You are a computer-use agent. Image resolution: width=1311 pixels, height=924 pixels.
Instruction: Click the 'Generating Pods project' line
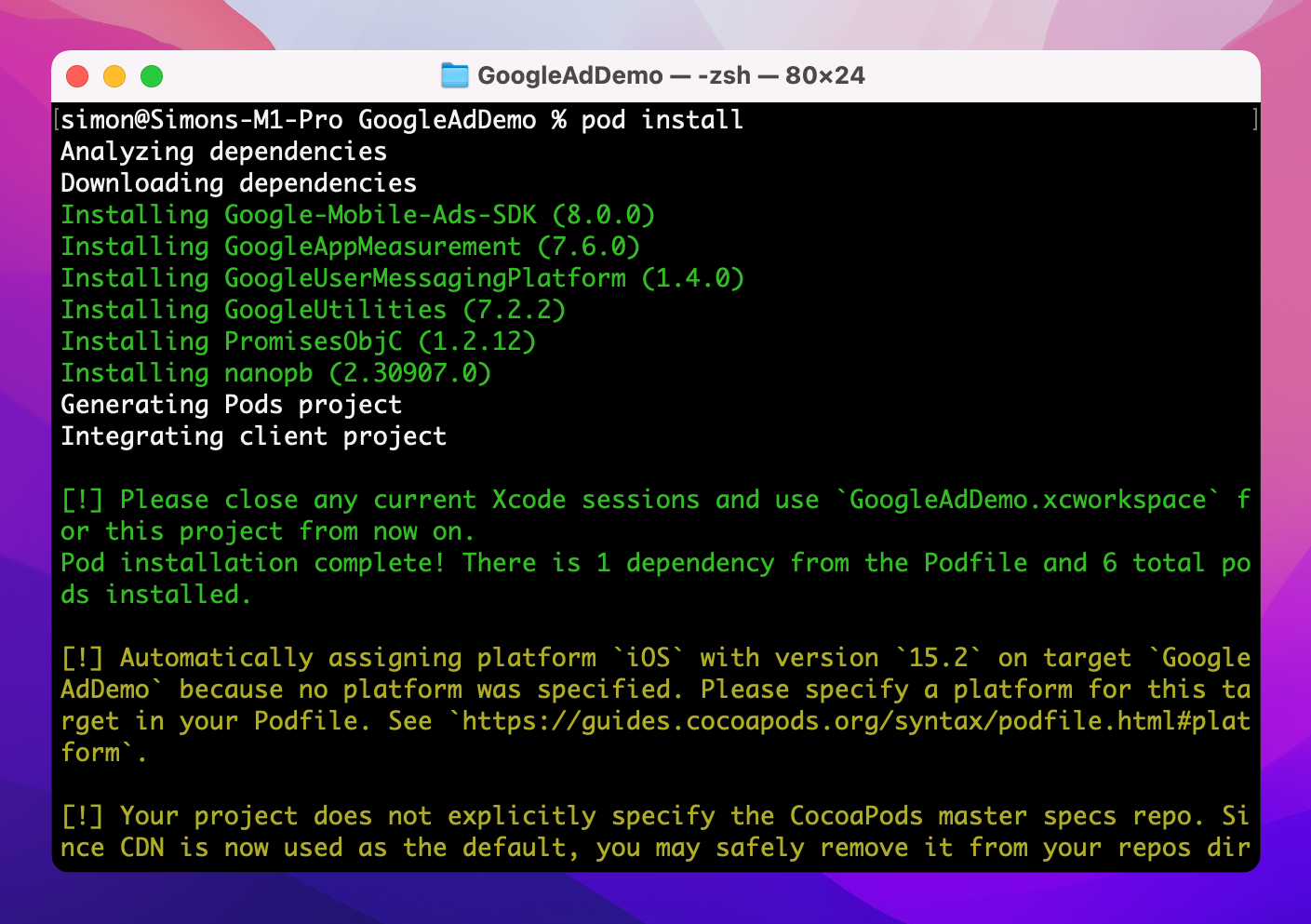231,405
